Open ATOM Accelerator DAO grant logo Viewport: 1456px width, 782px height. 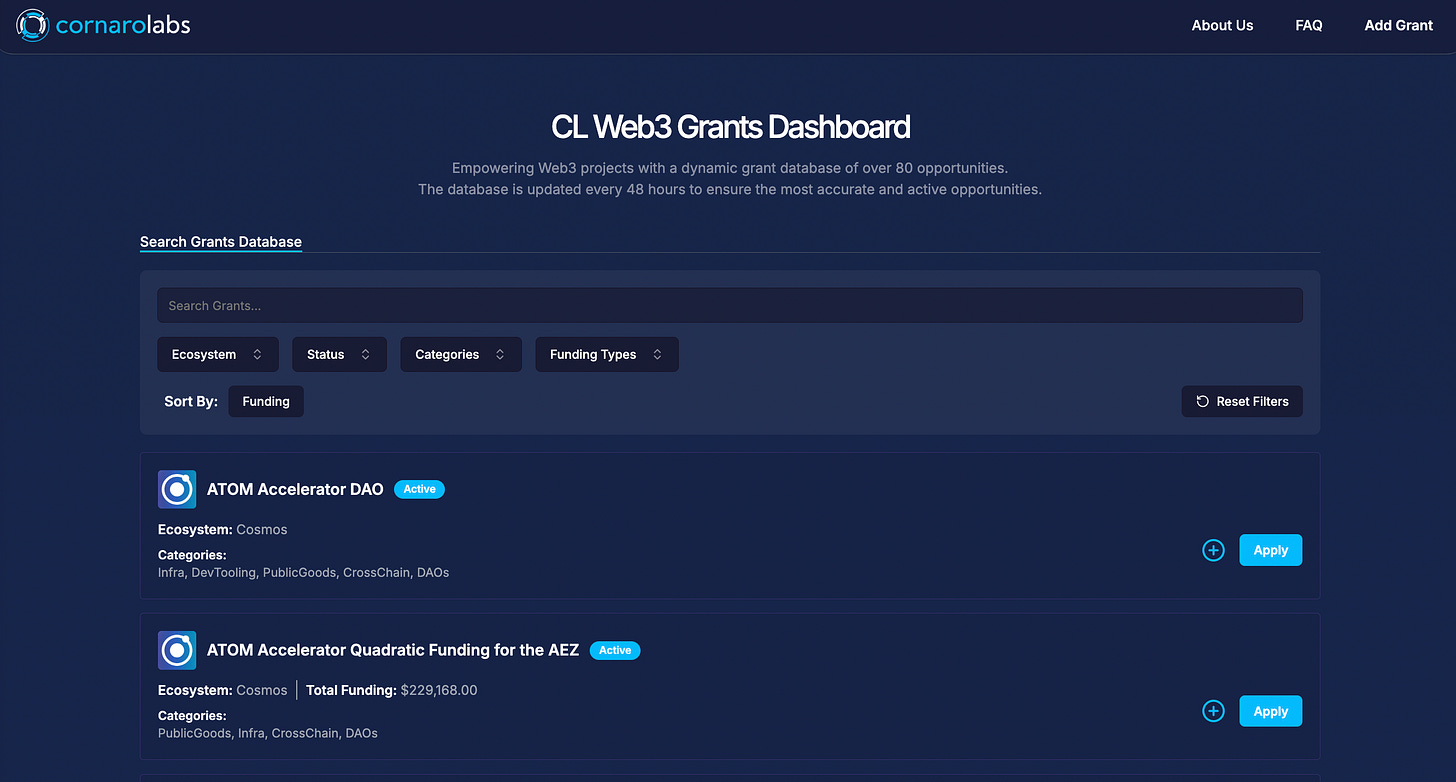[x=177, y=490]
